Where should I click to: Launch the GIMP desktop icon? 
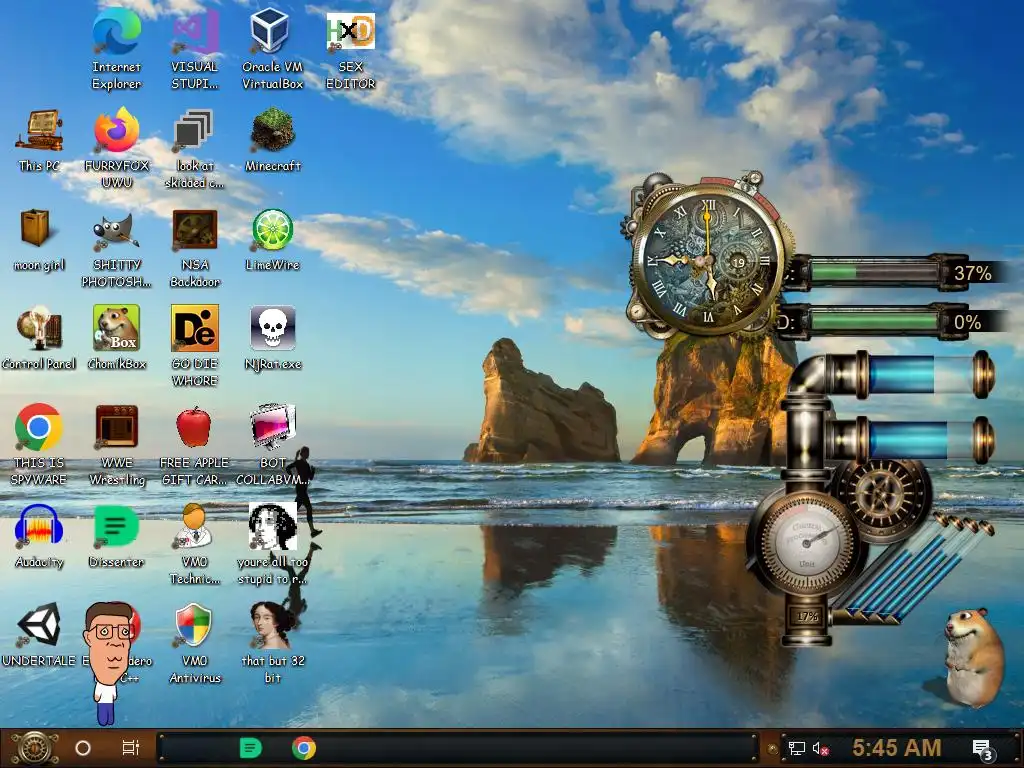click(116, 231)
